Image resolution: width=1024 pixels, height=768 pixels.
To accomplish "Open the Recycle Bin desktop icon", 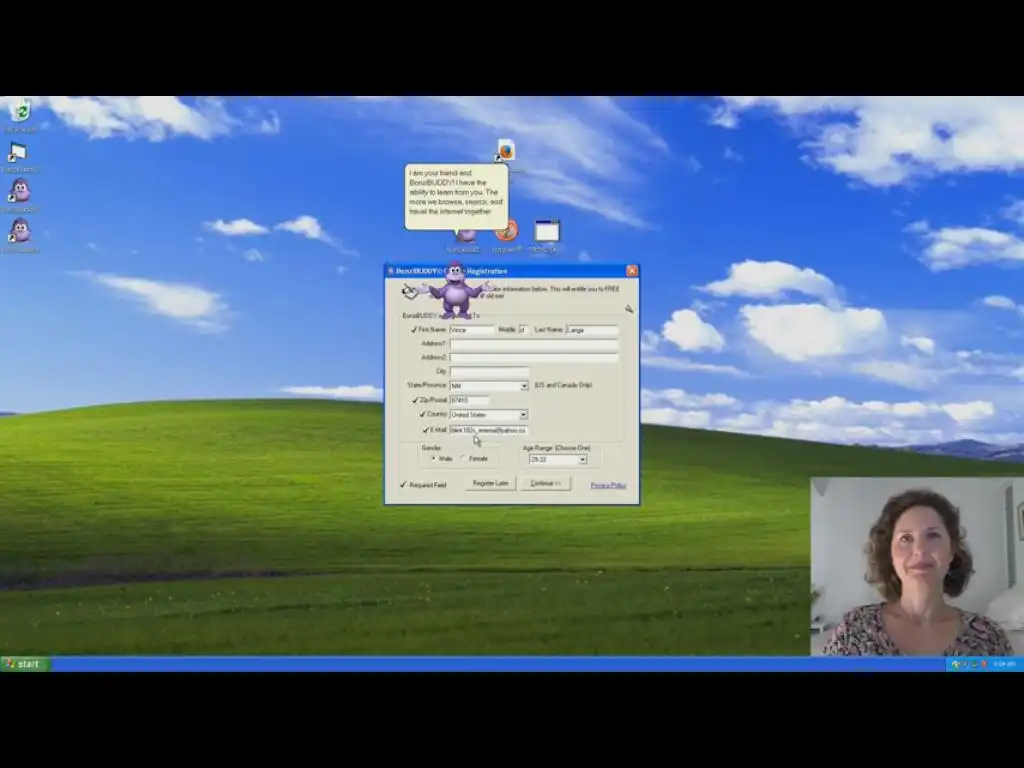I will [20, 114].
